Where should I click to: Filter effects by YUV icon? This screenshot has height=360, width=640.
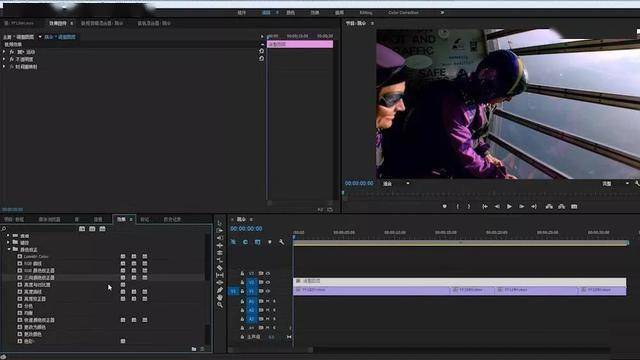coord(102,229)
